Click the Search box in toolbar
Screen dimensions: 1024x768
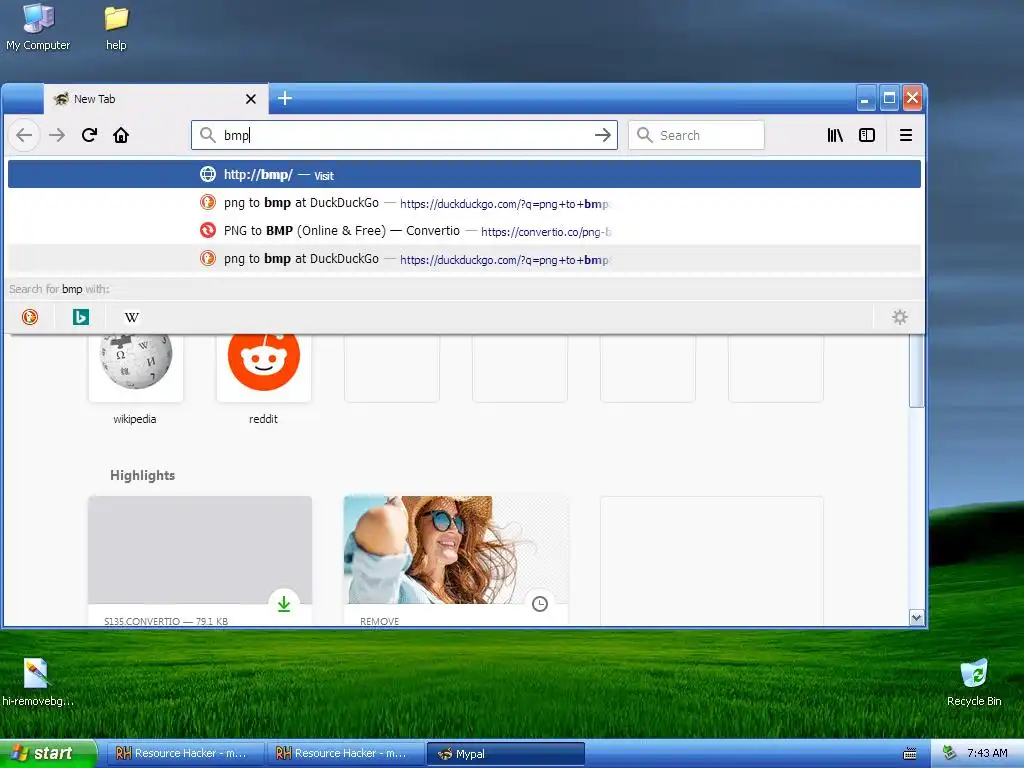point(696,135)
